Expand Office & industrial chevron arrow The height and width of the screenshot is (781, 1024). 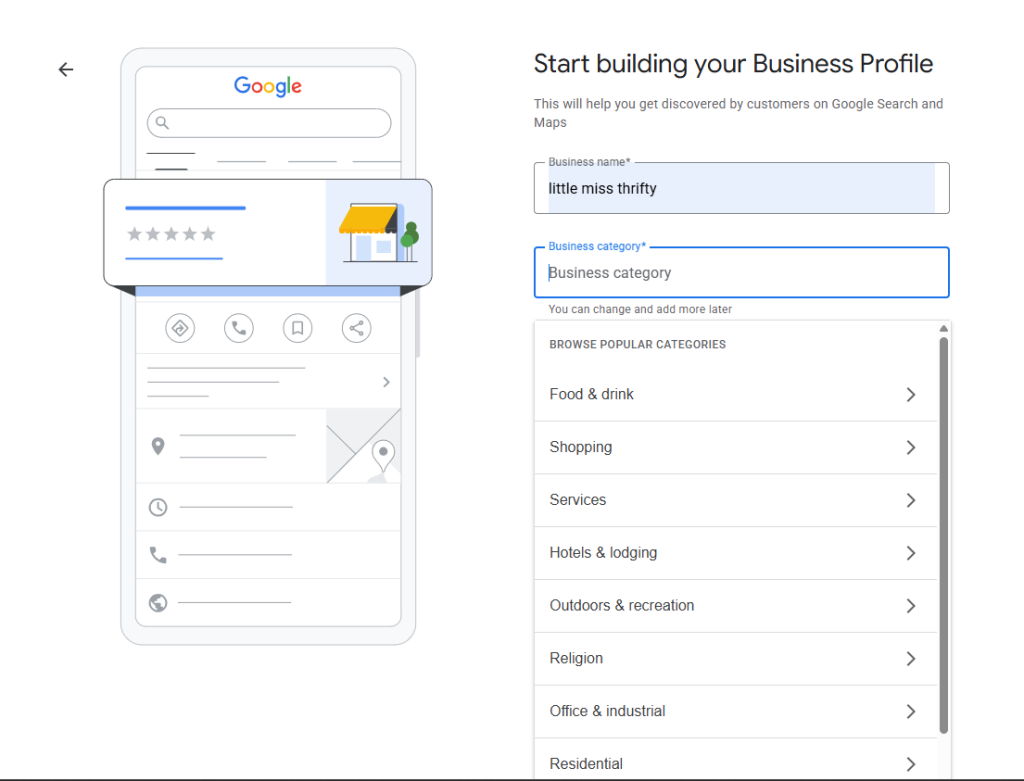tap(911, 712)
